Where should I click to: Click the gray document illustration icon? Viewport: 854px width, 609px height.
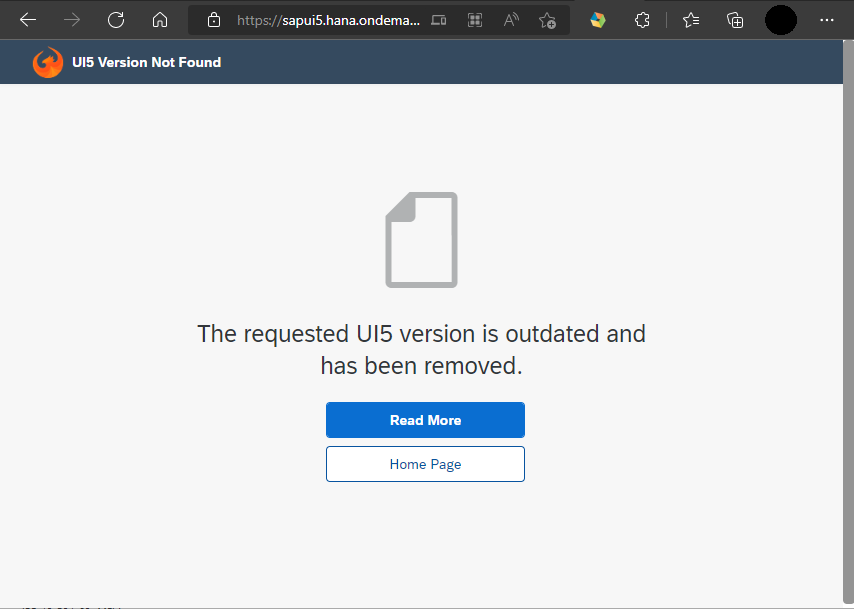point(422,240)
